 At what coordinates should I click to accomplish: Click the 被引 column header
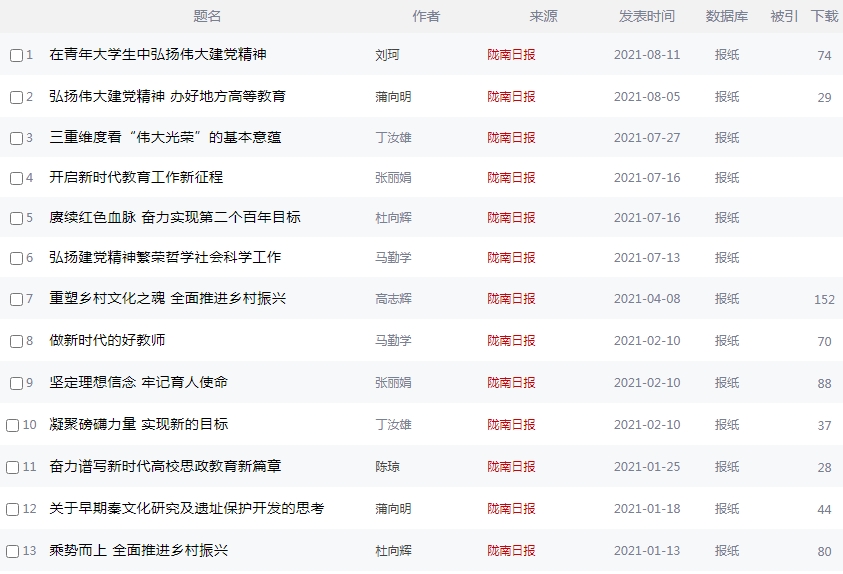tap(784, 16)
